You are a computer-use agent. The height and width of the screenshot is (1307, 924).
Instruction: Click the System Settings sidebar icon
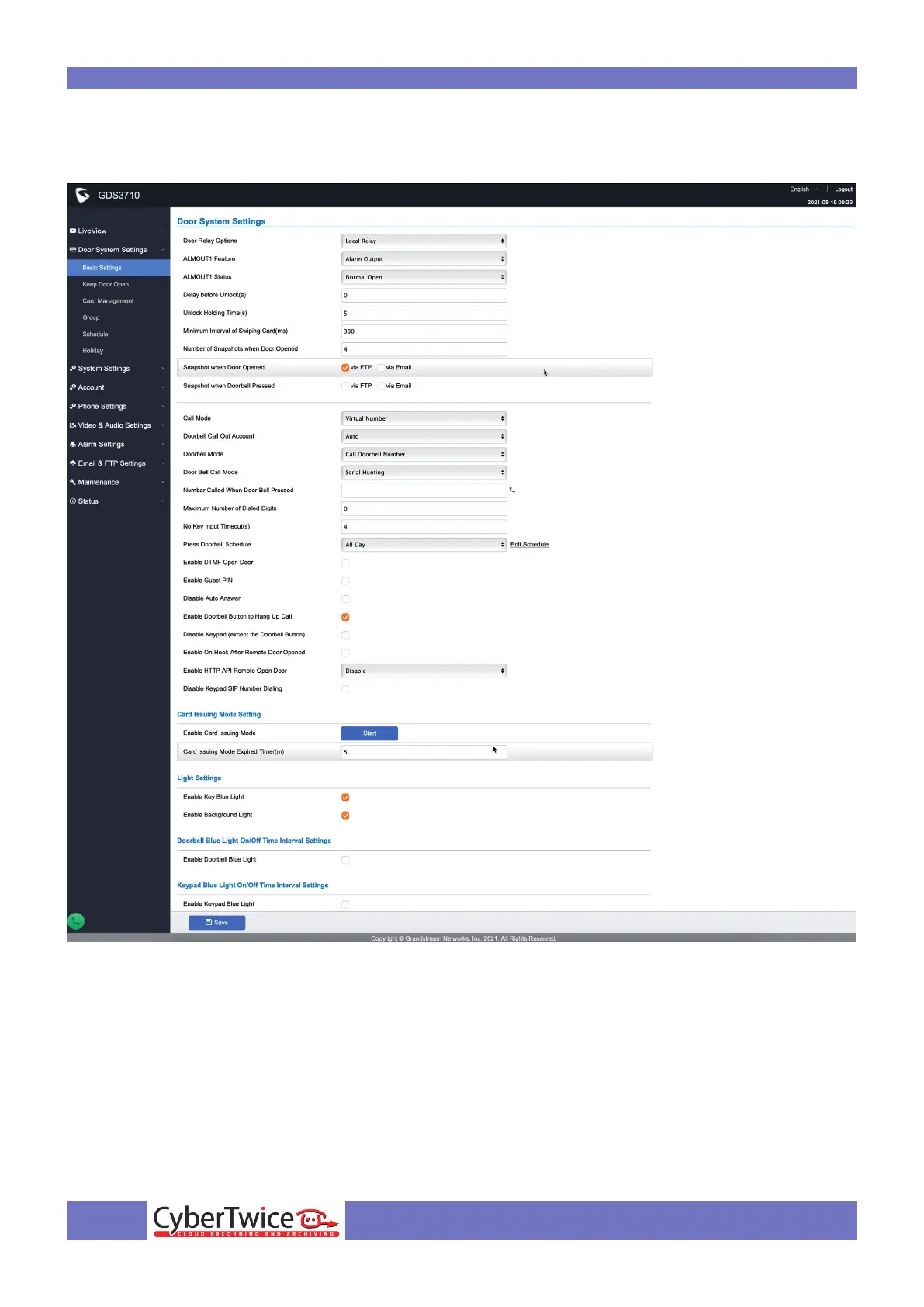pos(73,369)
